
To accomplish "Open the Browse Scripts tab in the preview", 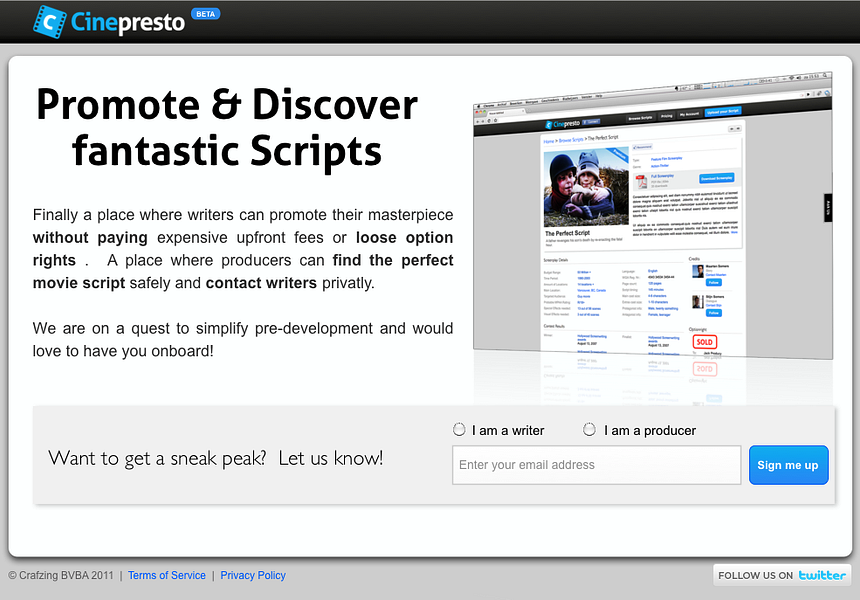I will [641, 116].
